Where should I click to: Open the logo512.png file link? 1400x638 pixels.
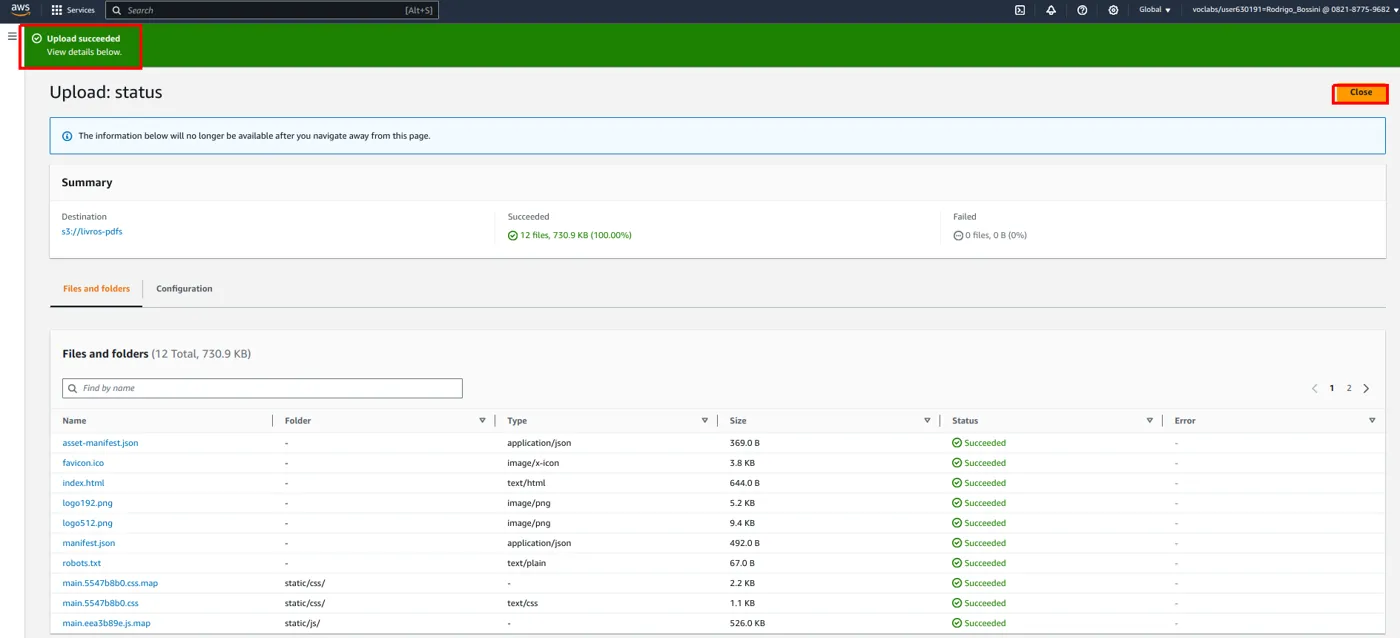coord(87,523)
